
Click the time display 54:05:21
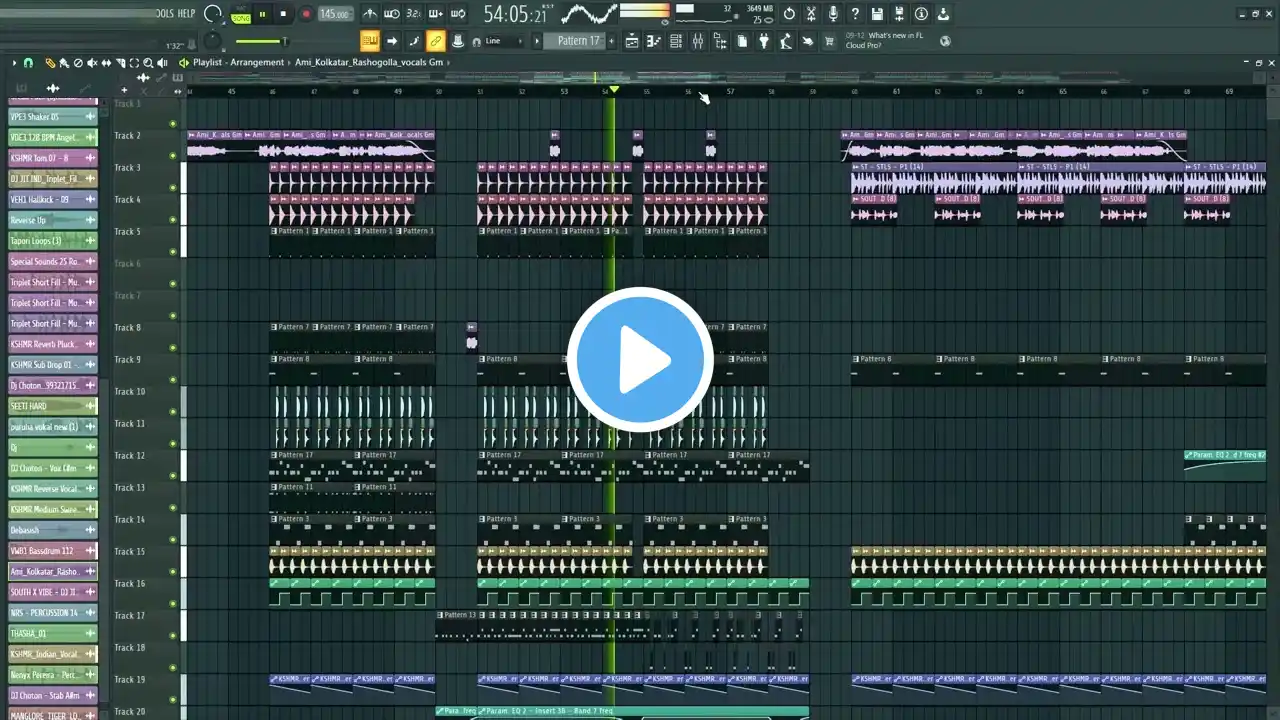(516, 14)
